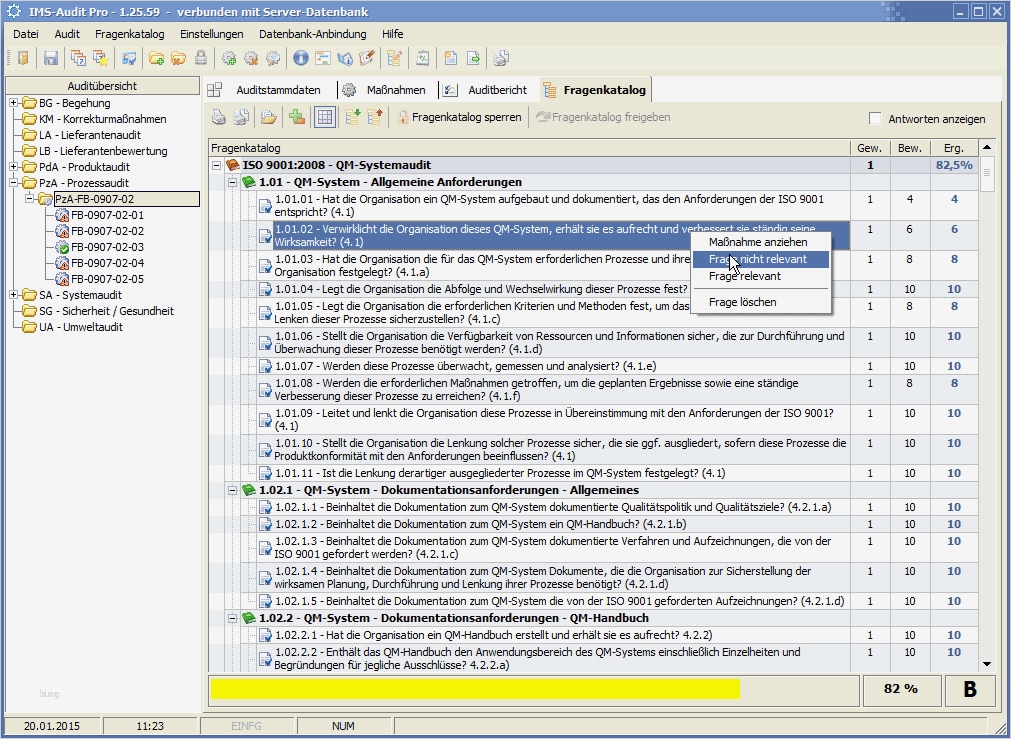This screenshot has height=739, width=1011.
Task: Choose 'Maßnahme anziehen' in context menu
Action: point(757,242)
